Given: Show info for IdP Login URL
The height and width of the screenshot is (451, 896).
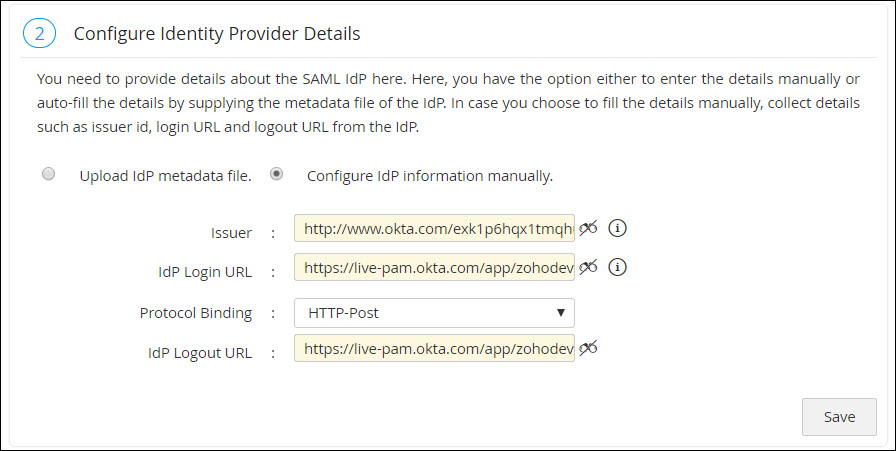Looking at the screenshot, I should point(617,267).
